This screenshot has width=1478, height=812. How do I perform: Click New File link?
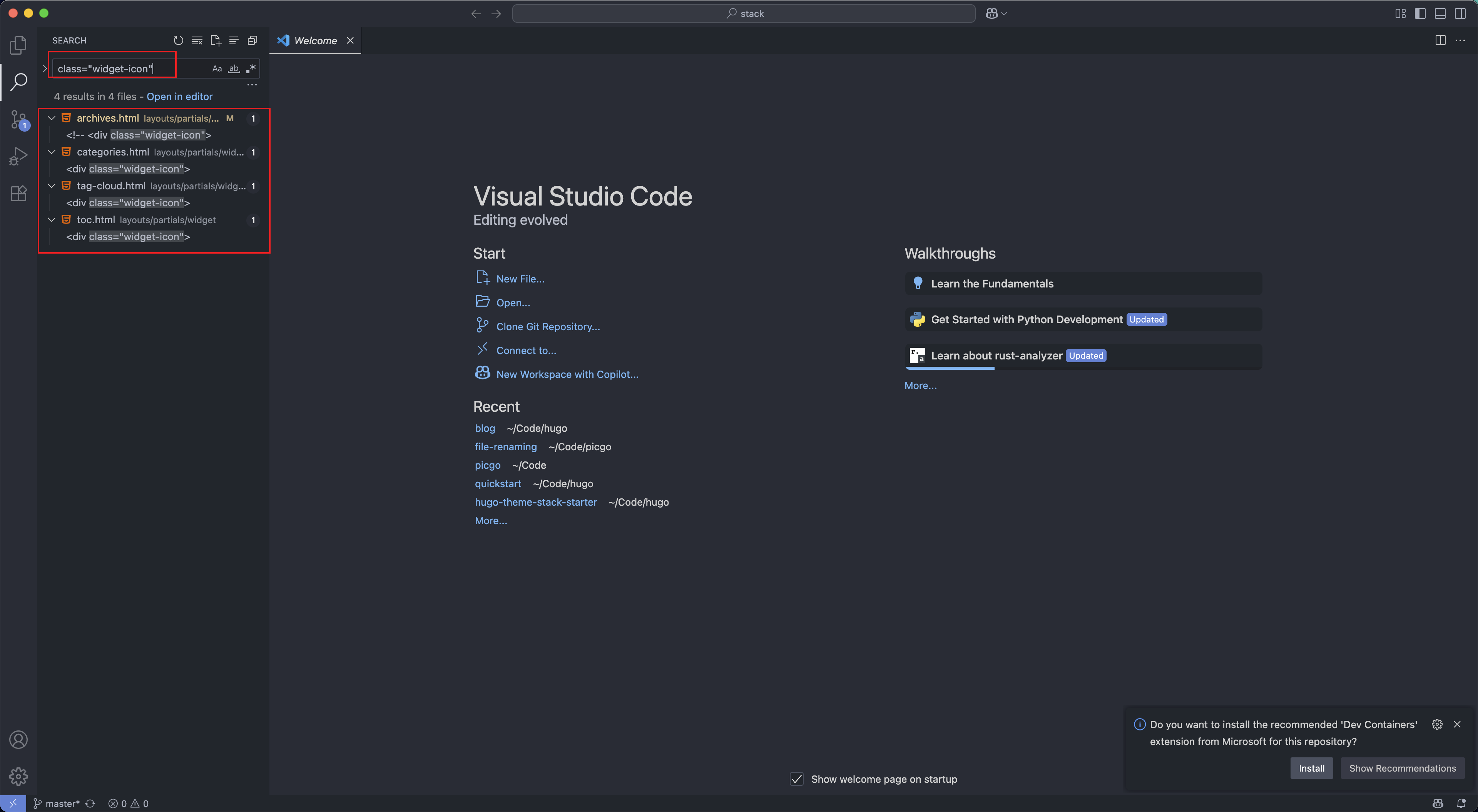(520, 279)
